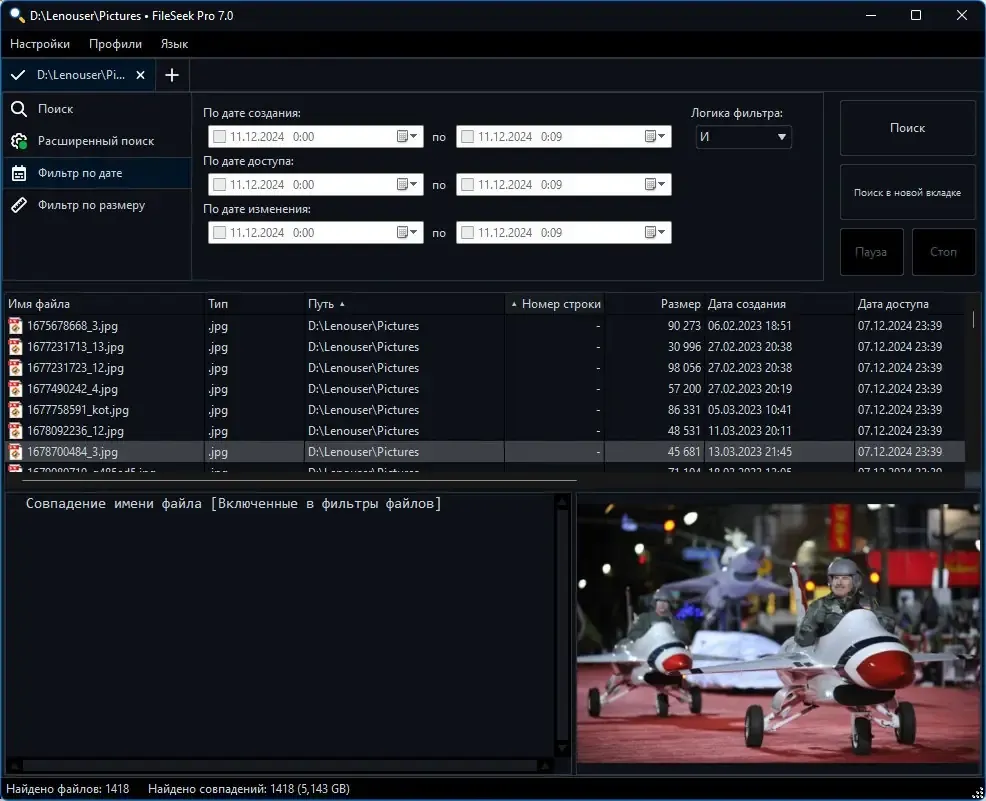Click the jet parade preview image
Image resolution: width=986 pixels, height=801 pixels.
pyautogui.click(x=778, y=634)
